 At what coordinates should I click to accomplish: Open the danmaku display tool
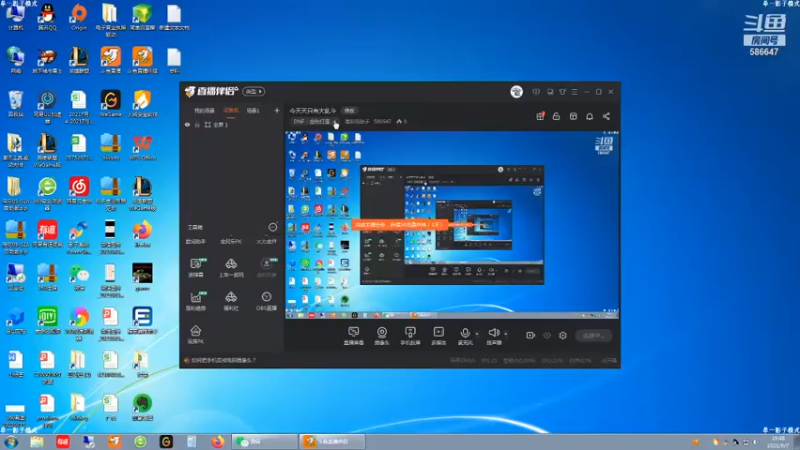coord(196,267)
